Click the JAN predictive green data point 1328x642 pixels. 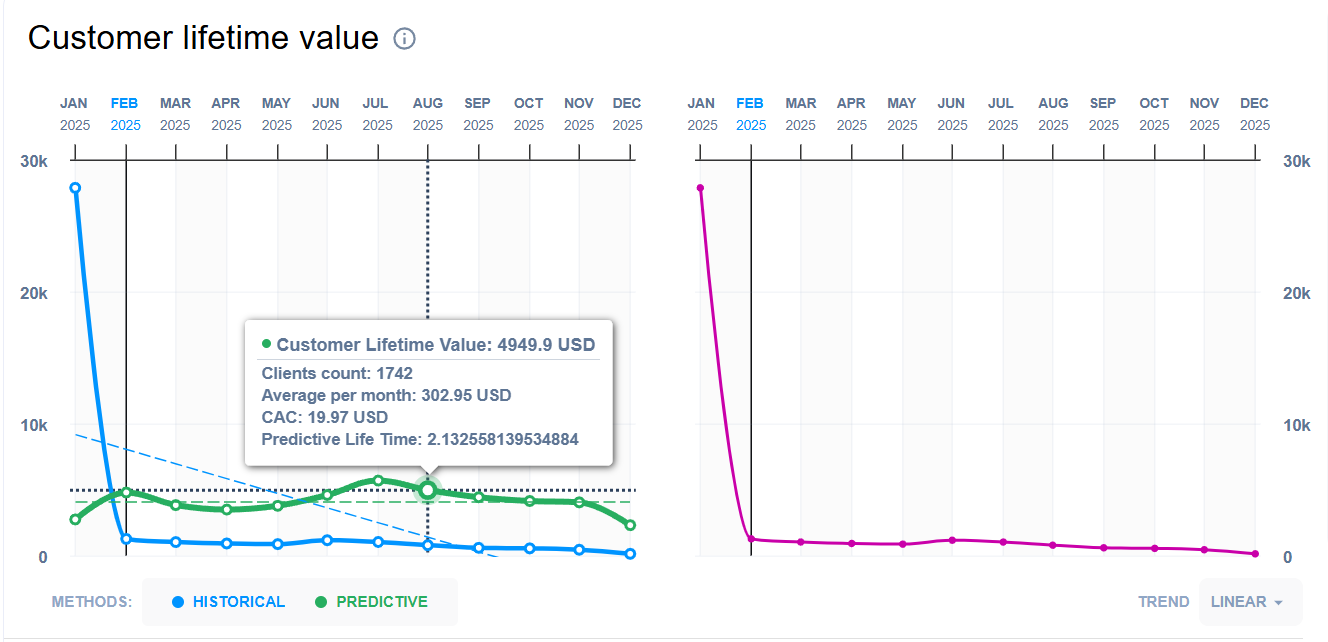click(75, 519)
